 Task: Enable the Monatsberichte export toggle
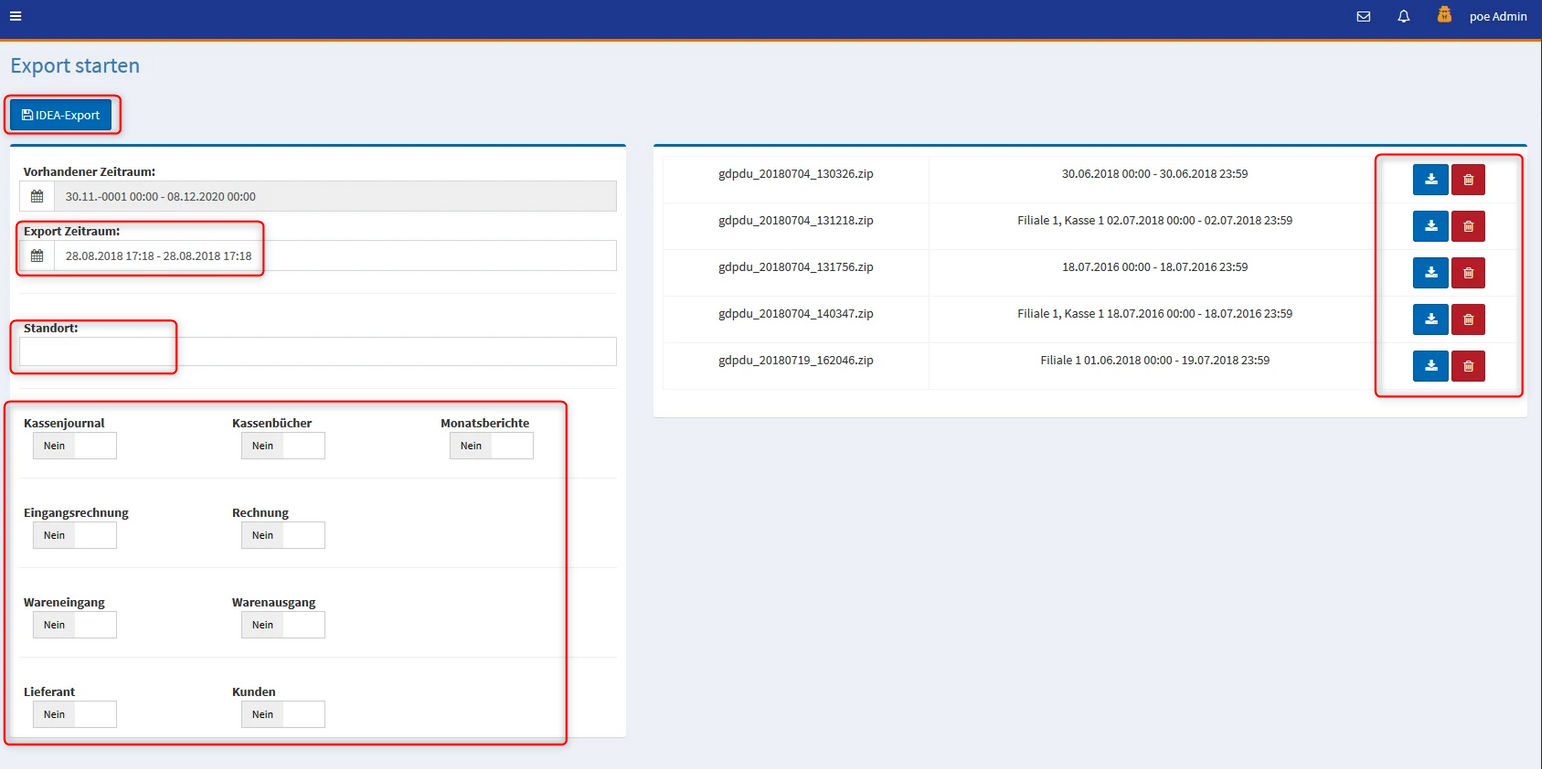pyautogui.click(x=491, y=446)
